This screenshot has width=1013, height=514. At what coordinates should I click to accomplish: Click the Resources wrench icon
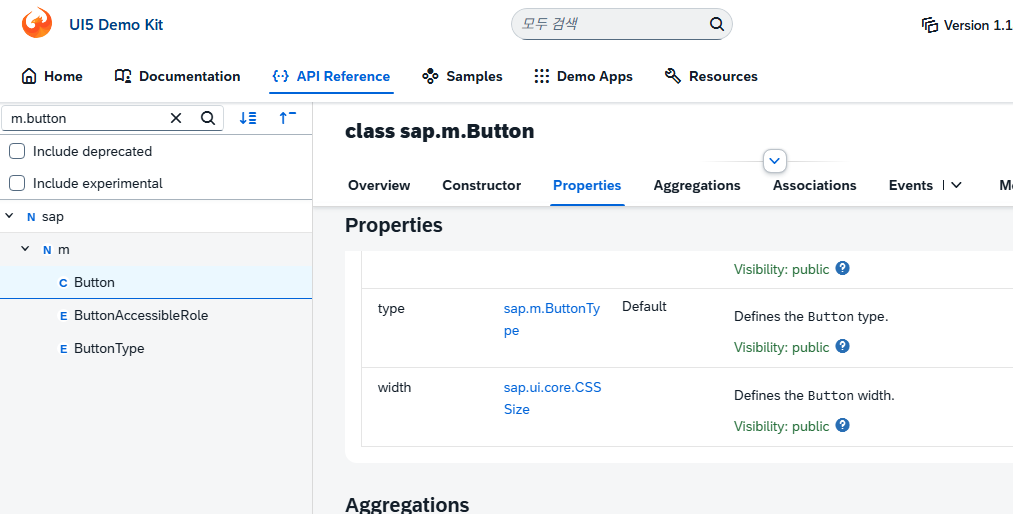673,76
